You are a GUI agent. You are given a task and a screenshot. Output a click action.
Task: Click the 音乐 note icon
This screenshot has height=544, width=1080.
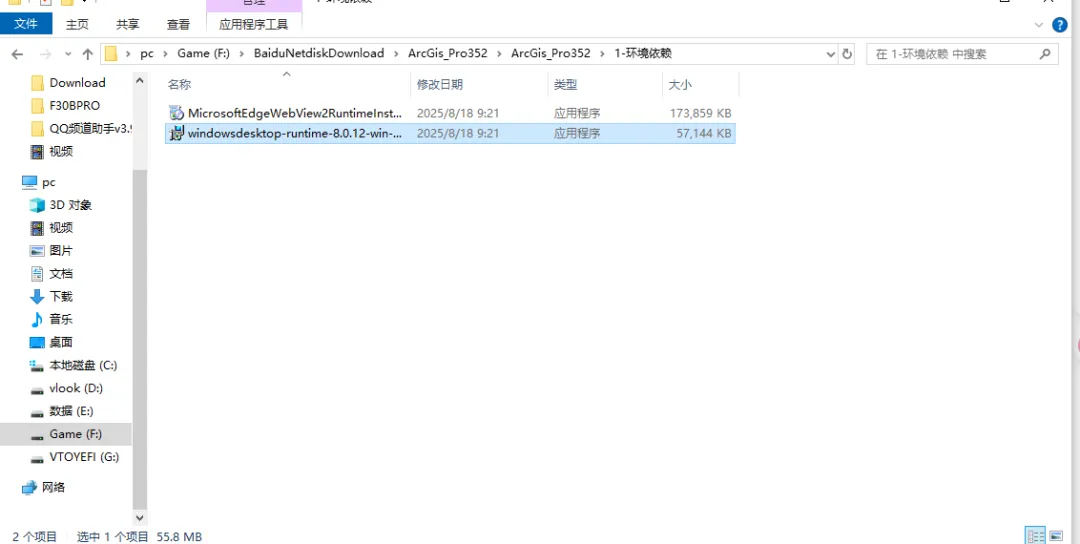(x=37, y=320)
